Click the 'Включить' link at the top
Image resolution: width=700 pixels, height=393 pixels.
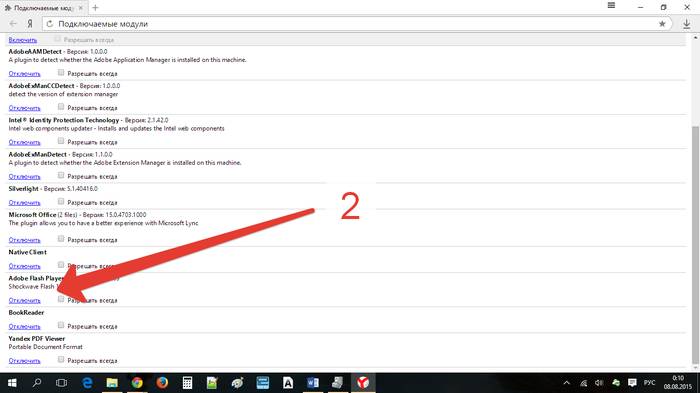[23, 40]
